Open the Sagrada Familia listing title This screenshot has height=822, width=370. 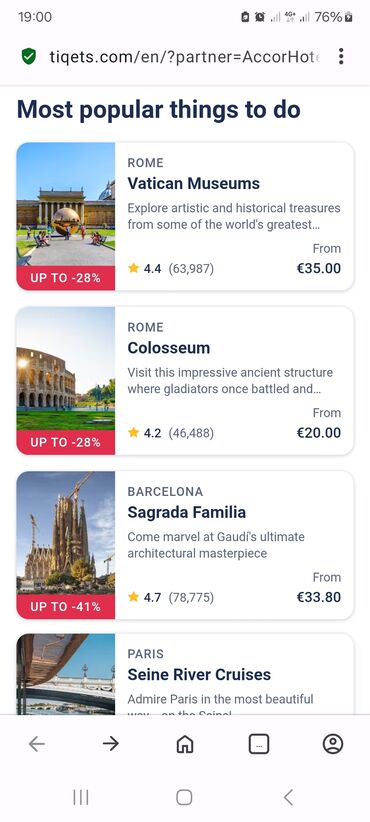[x=187, y=512]
